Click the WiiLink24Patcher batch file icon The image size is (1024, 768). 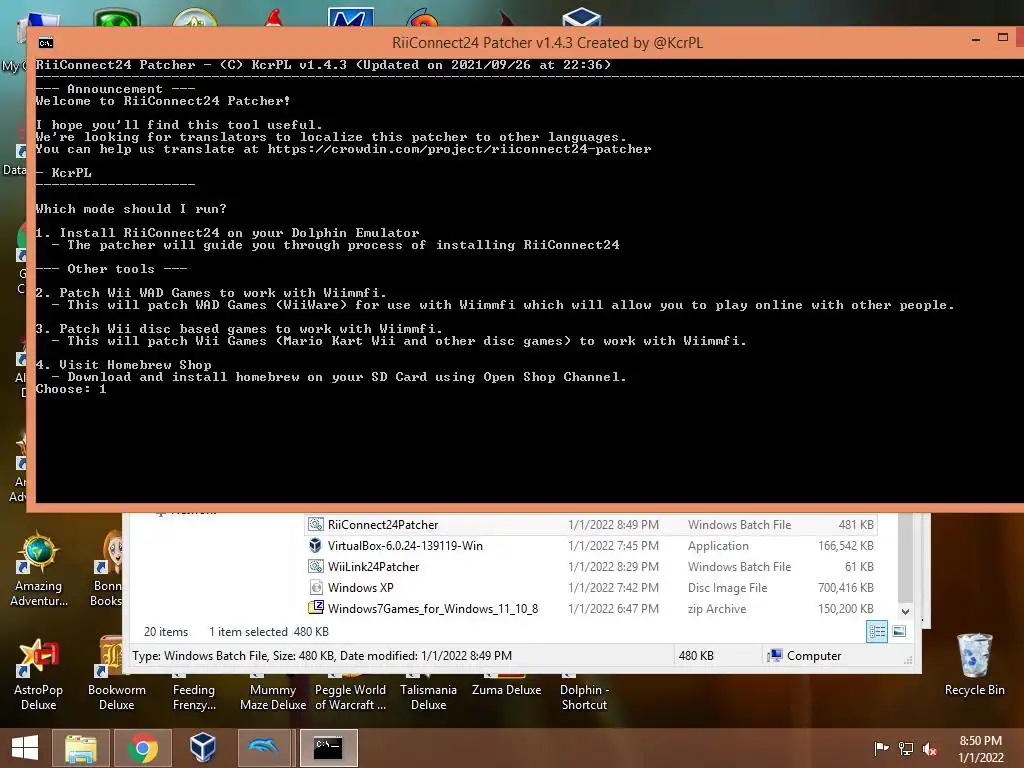tap(316, 566)
